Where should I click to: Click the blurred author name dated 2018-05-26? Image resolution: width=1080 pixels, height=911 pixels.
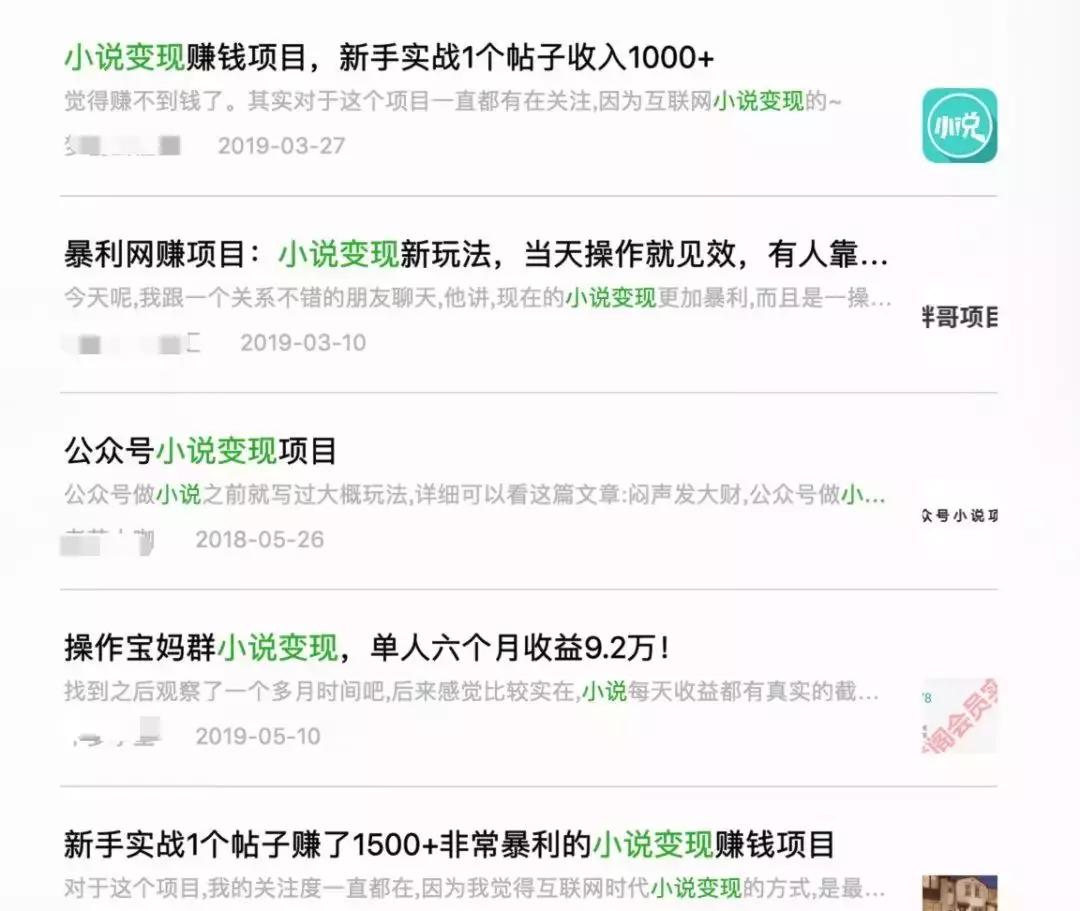click(108, 541)
